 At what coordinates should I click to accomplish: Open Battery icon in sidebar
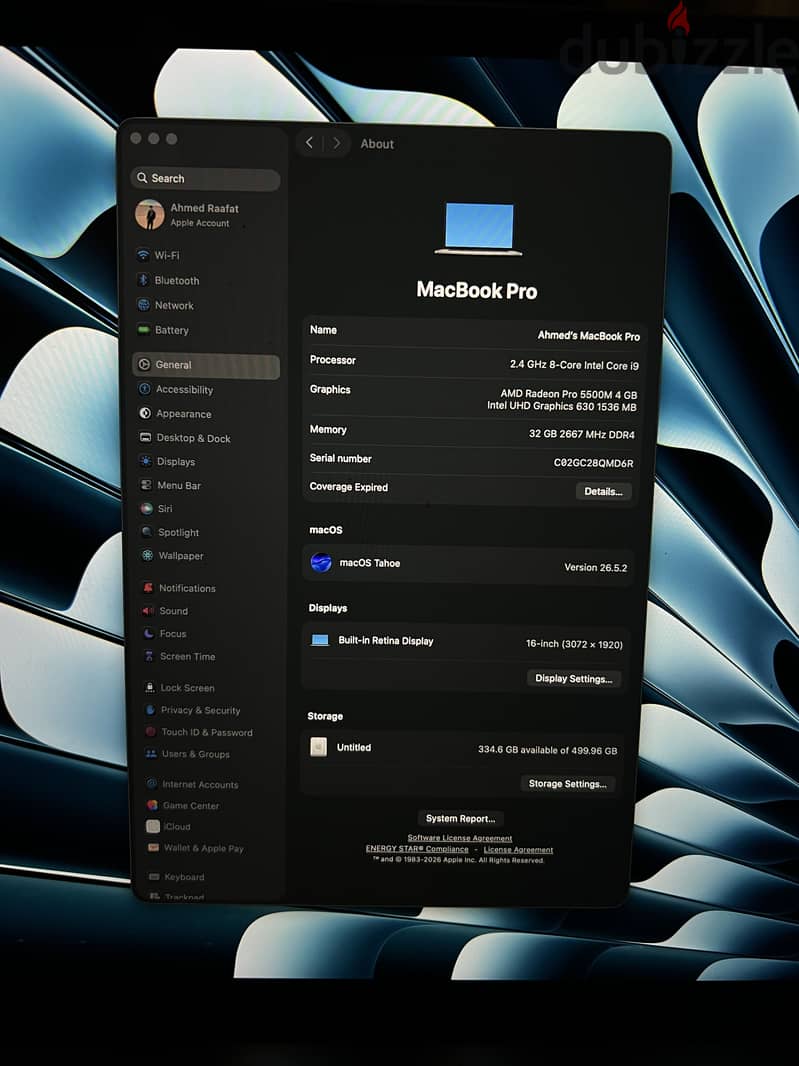click(x=144, y=330)
